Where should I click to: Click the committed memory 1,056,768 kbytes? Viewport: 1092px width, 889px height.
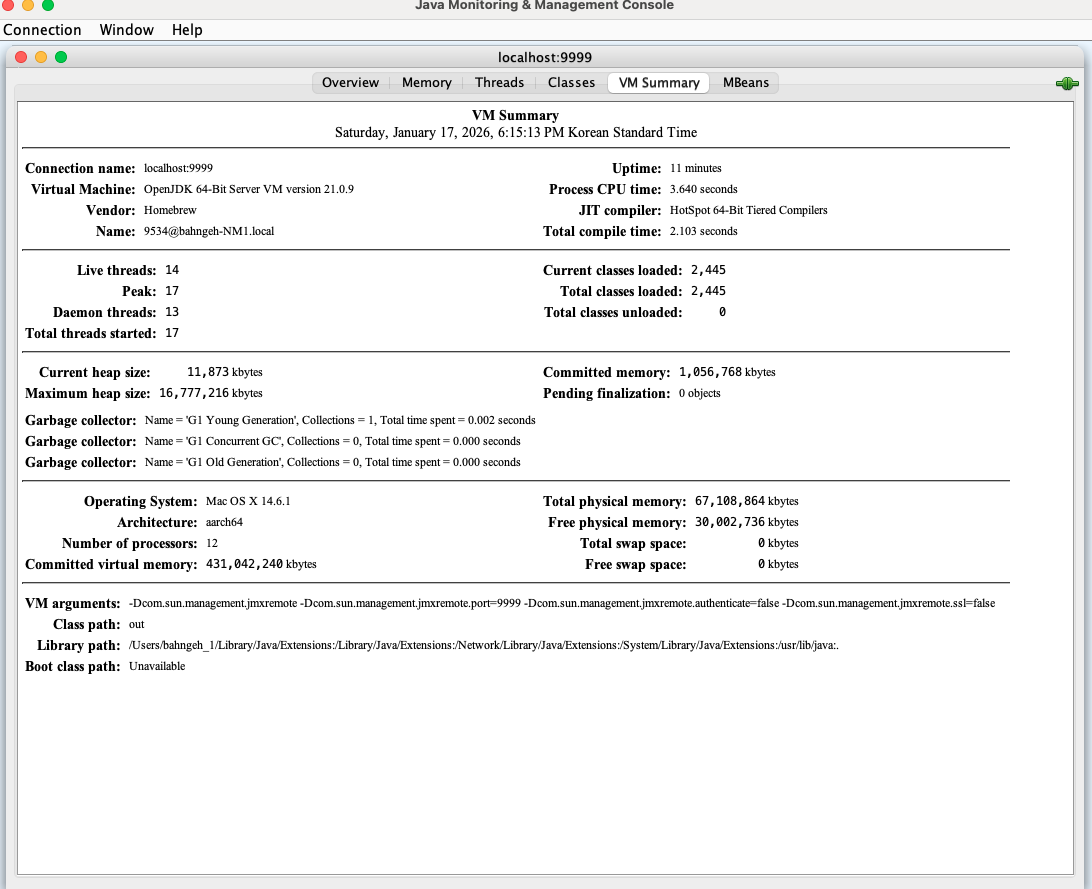pyautogui.click(x=727, y=372)
